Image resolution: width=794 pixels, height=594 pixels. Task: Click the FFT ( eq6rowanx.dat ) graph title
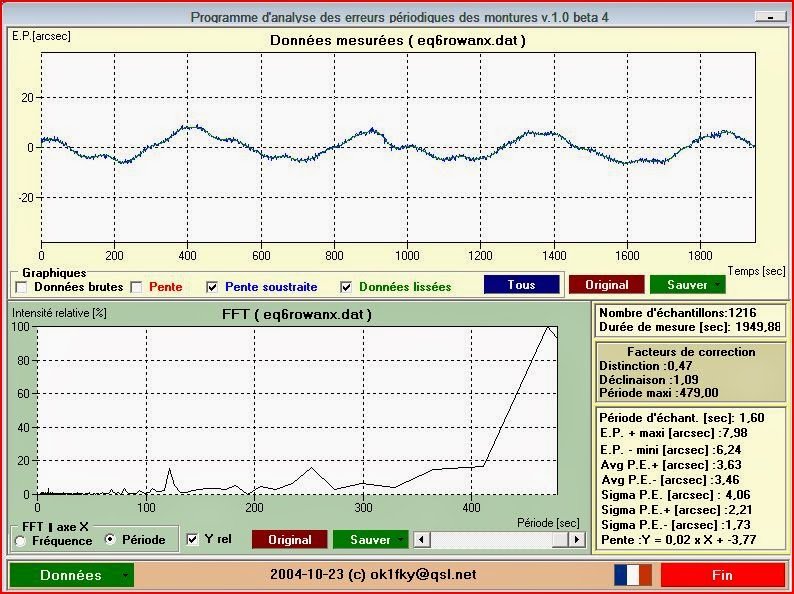pyautogui.click(x=297, y=315)
